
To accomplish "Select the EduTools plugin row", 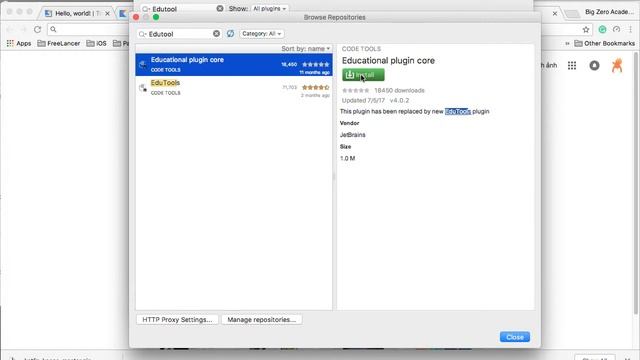I will point(234,88).
